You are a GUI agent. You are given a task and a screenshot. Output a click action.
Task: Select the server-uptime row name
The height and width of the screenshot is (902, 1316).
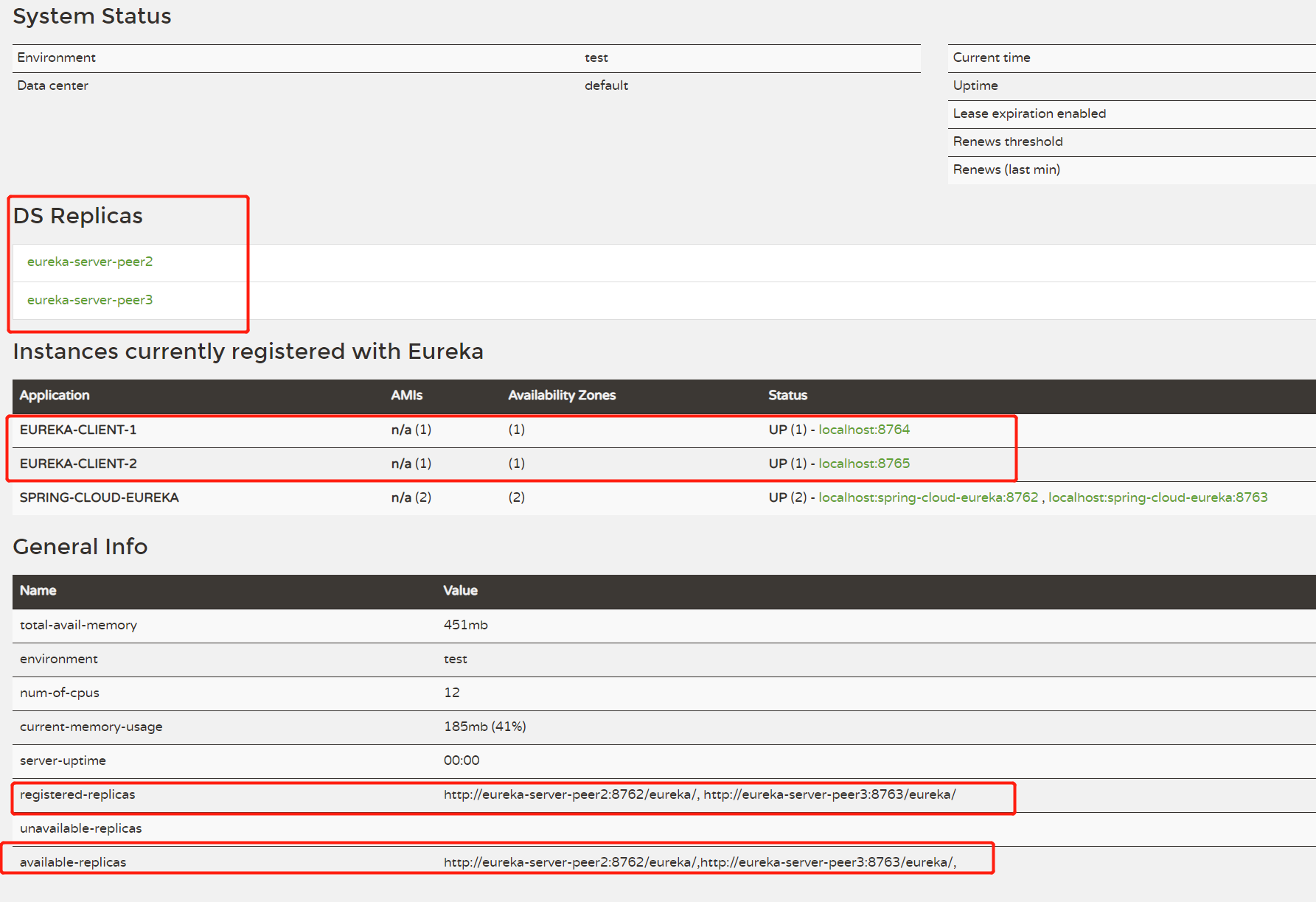pos(63,761)
